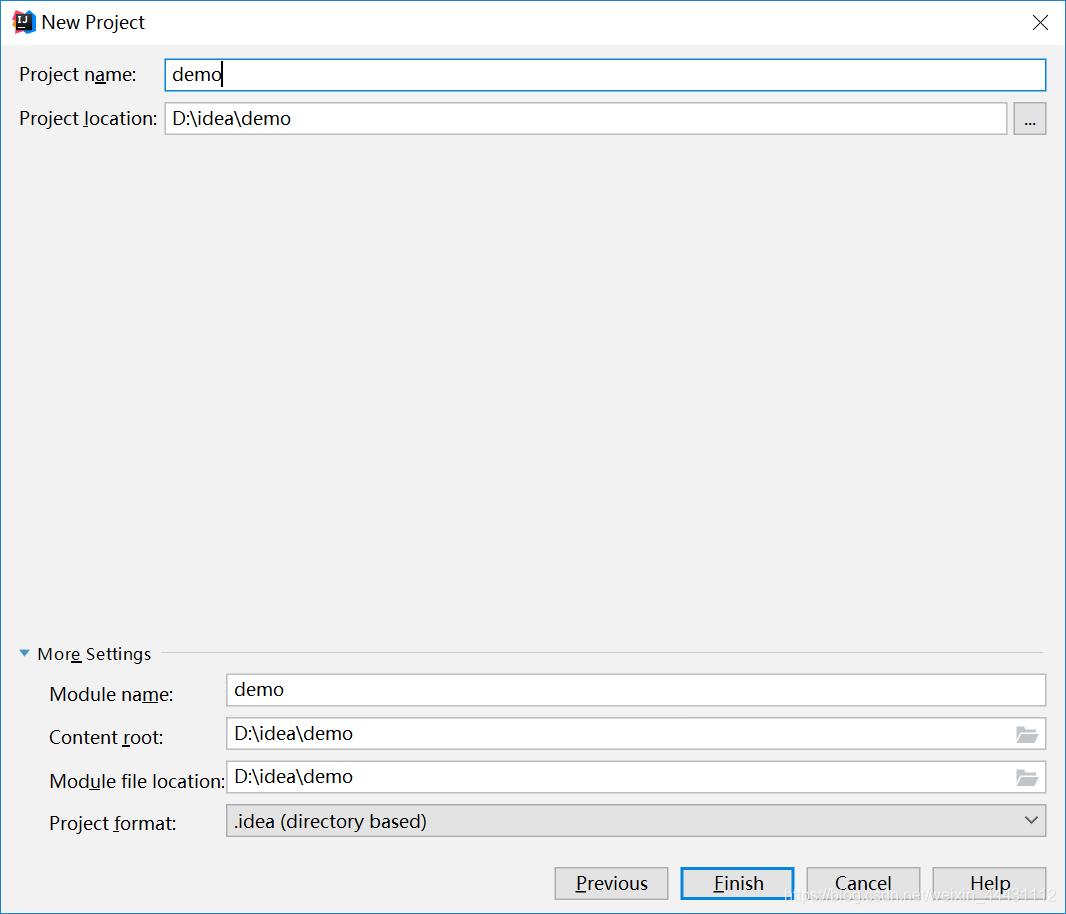The image size is (1066, 914).
Task: Click the Project location text field
Action: [x=585, y=118]
